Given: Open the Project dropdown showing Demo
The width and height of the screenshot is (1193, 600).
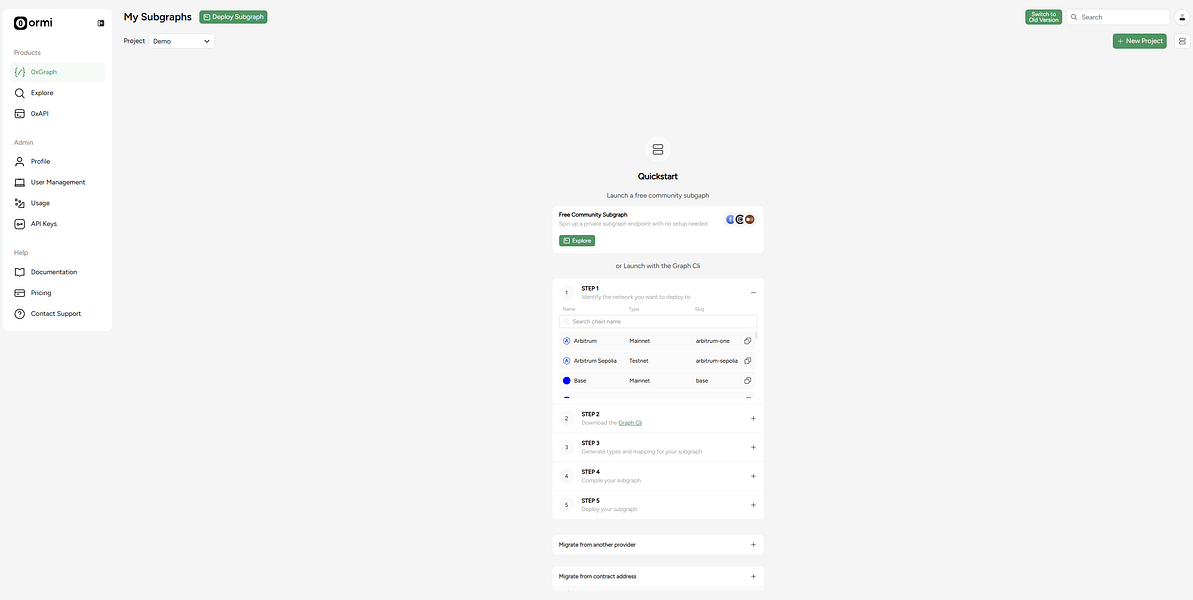Looking at the screenshot, I should [182, 41].
